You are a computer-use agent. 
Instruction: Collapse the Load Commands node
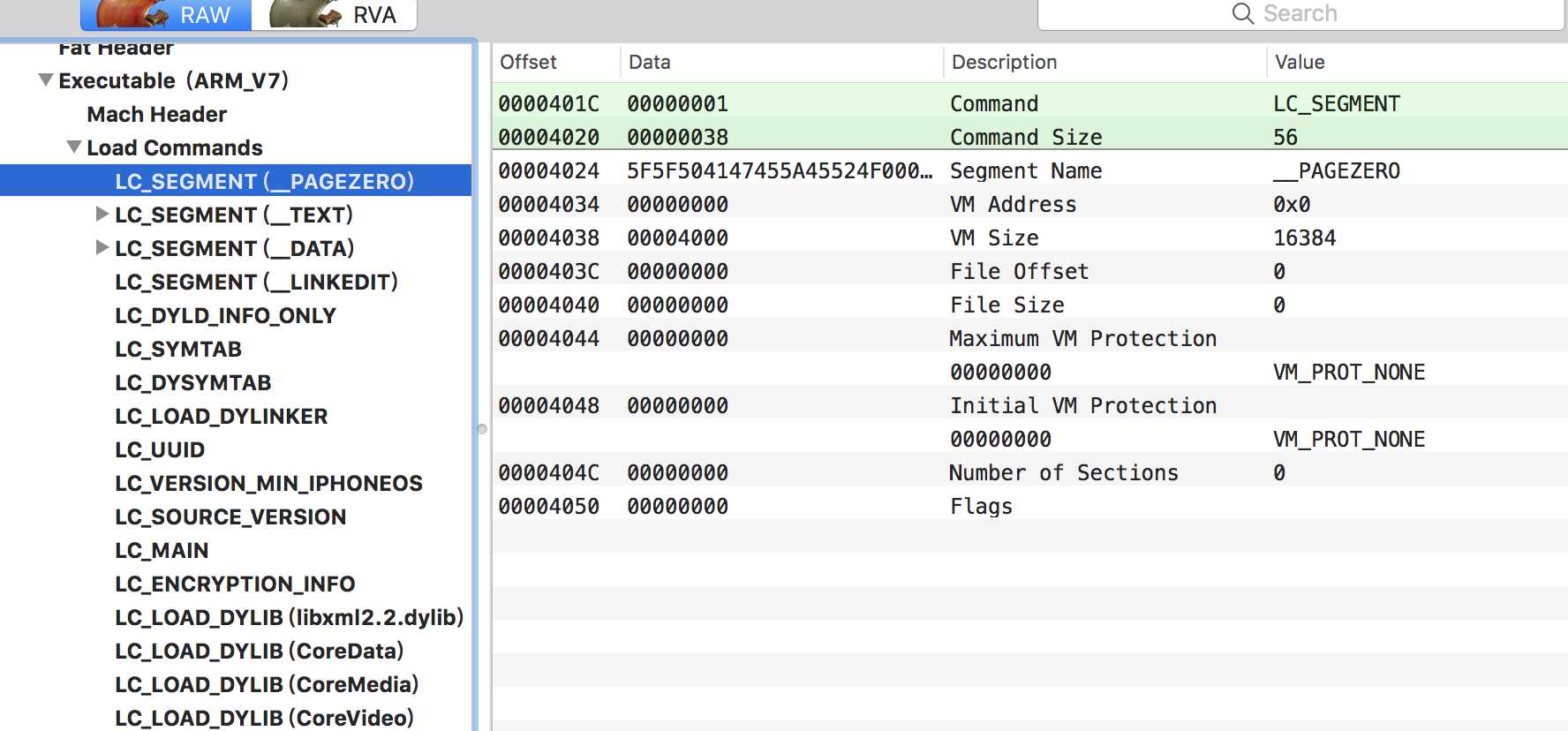pyautogui.click(x=74, y=147)
